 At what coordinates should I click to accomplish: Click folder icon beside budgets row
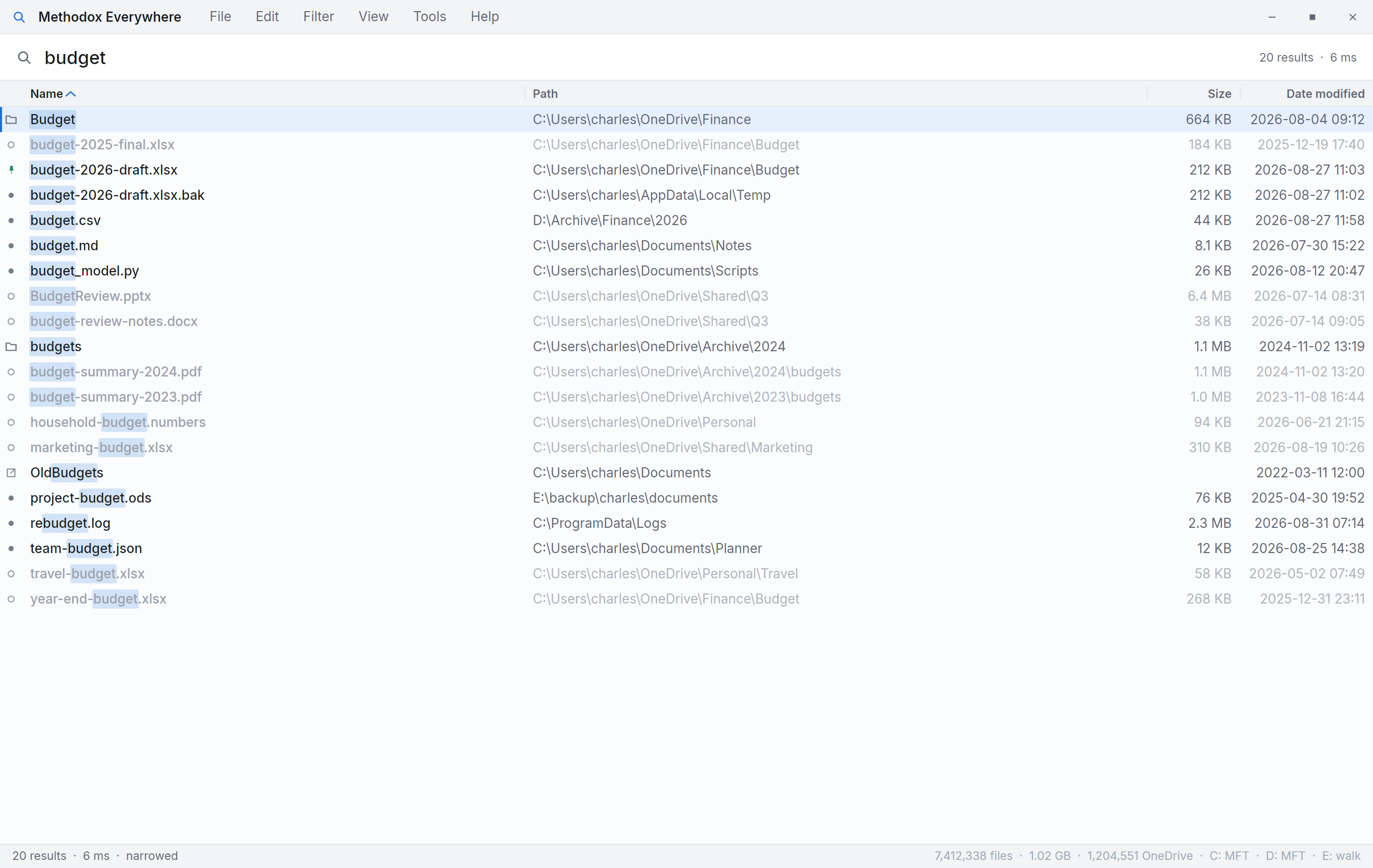pos(12,347)
